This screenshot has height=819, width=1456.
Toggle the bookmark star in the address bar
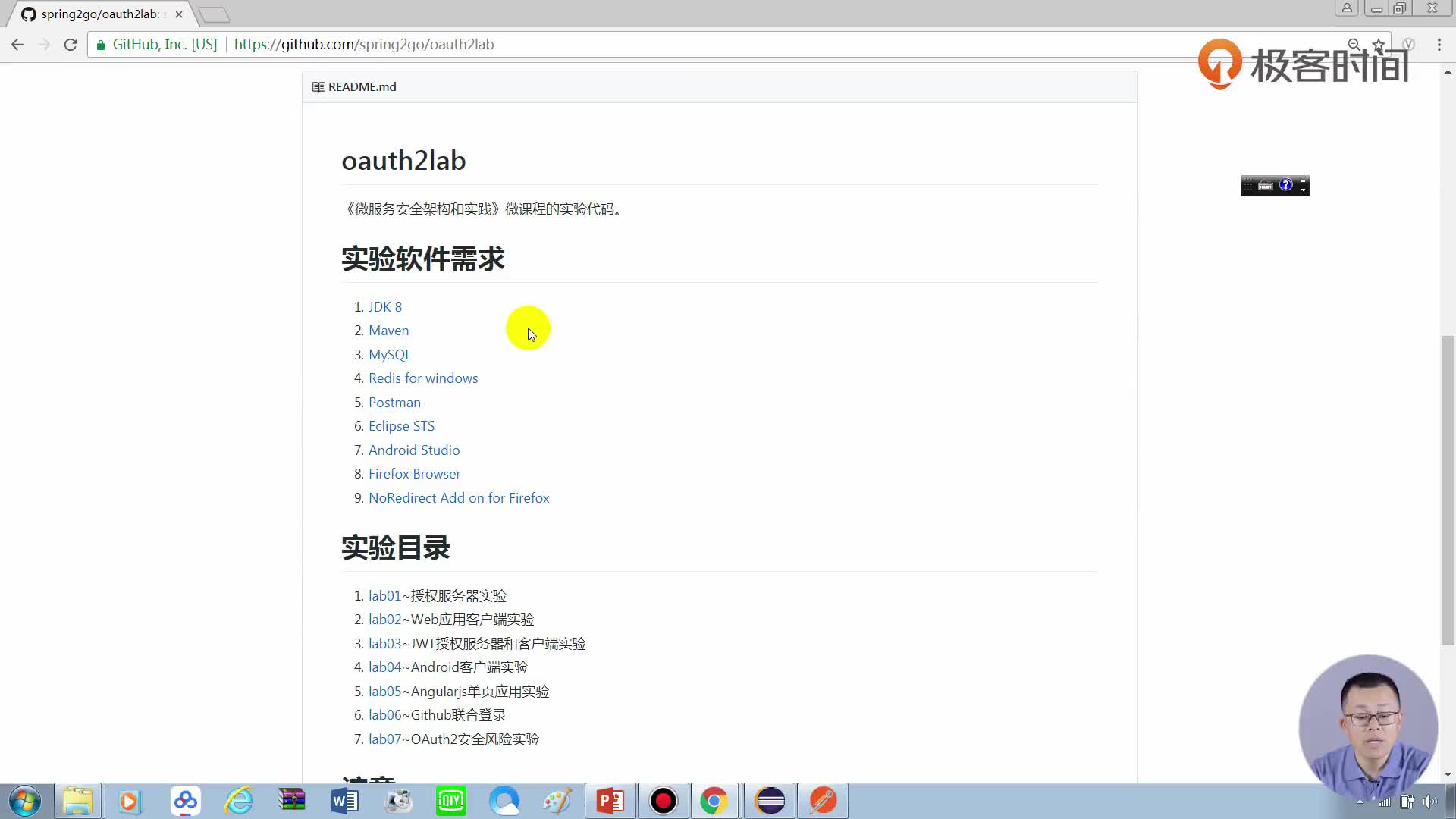[1379, 45]
